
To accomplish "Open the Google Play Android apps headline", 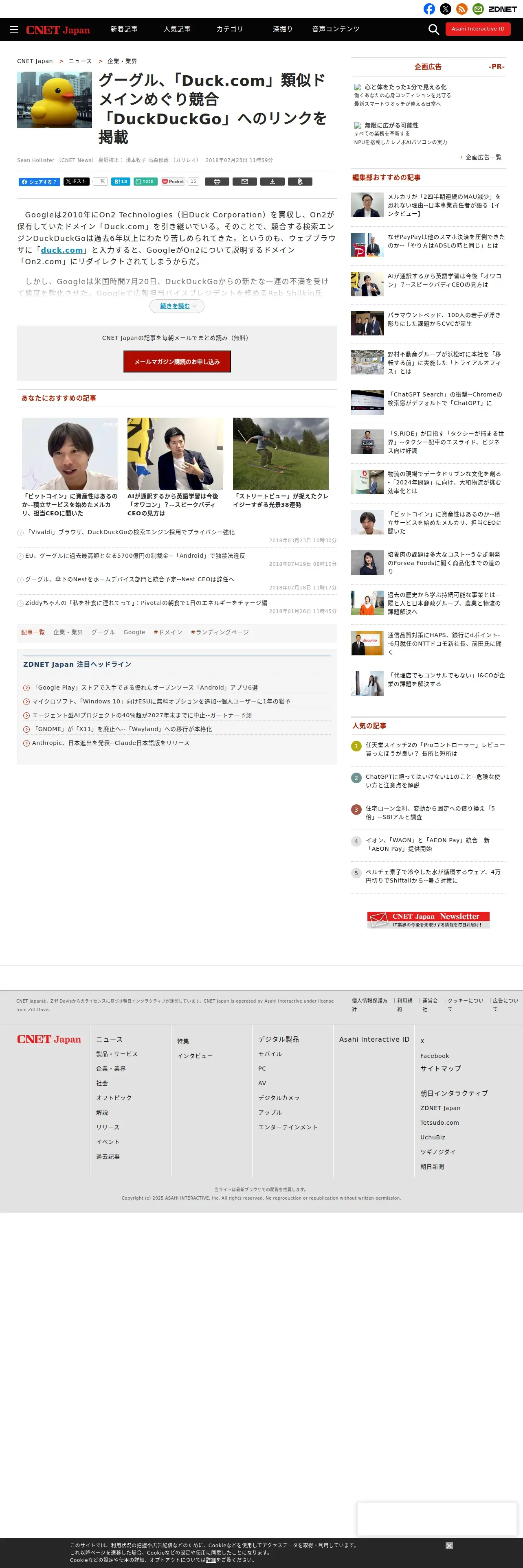I will pyautogui.click(x=145, y=688).
